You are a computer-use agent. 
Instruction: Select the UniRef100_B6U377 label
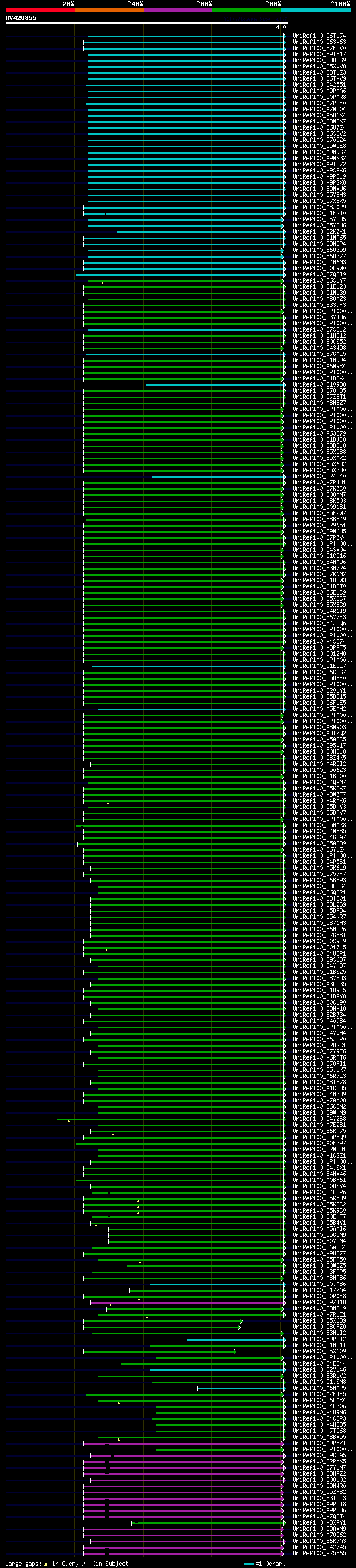click(319, 256)
